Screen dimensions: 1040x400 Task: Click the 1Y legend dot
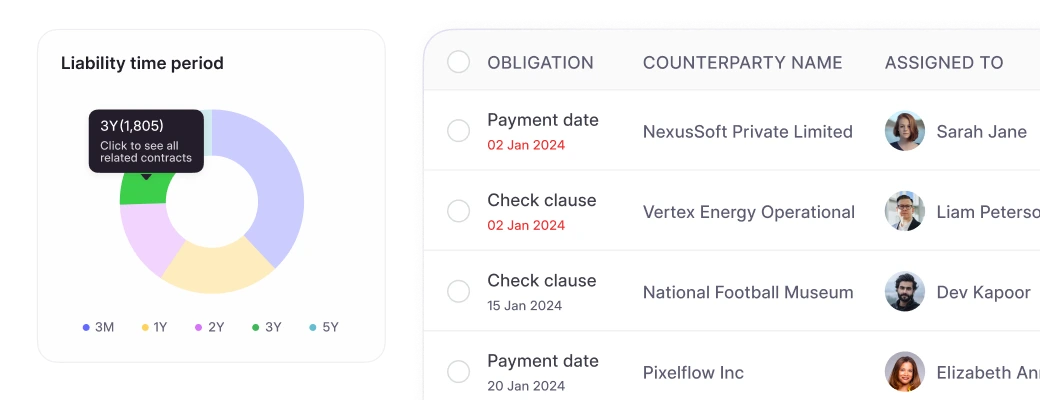(145, 327)
